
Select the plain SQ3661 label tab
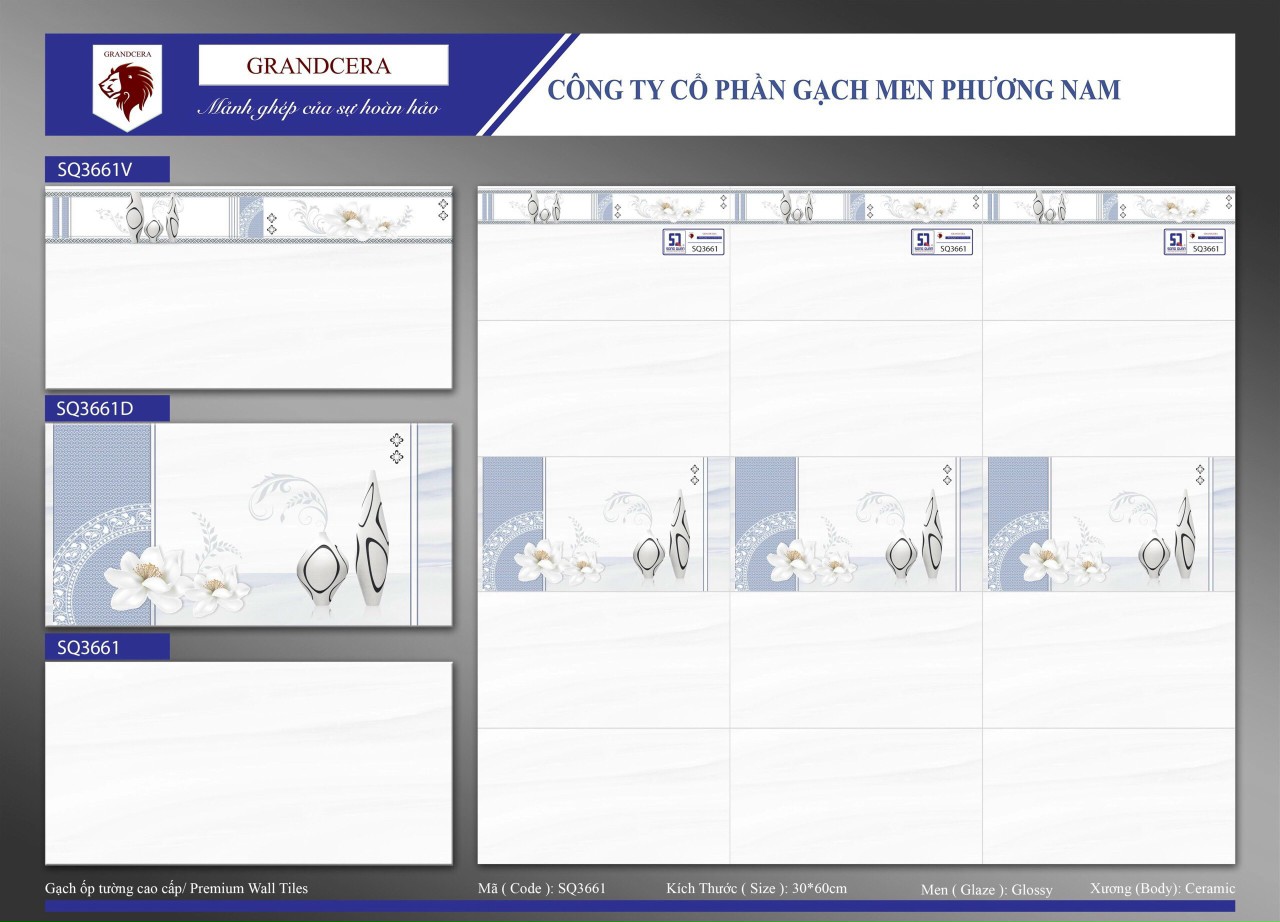[x=107, y=647]
